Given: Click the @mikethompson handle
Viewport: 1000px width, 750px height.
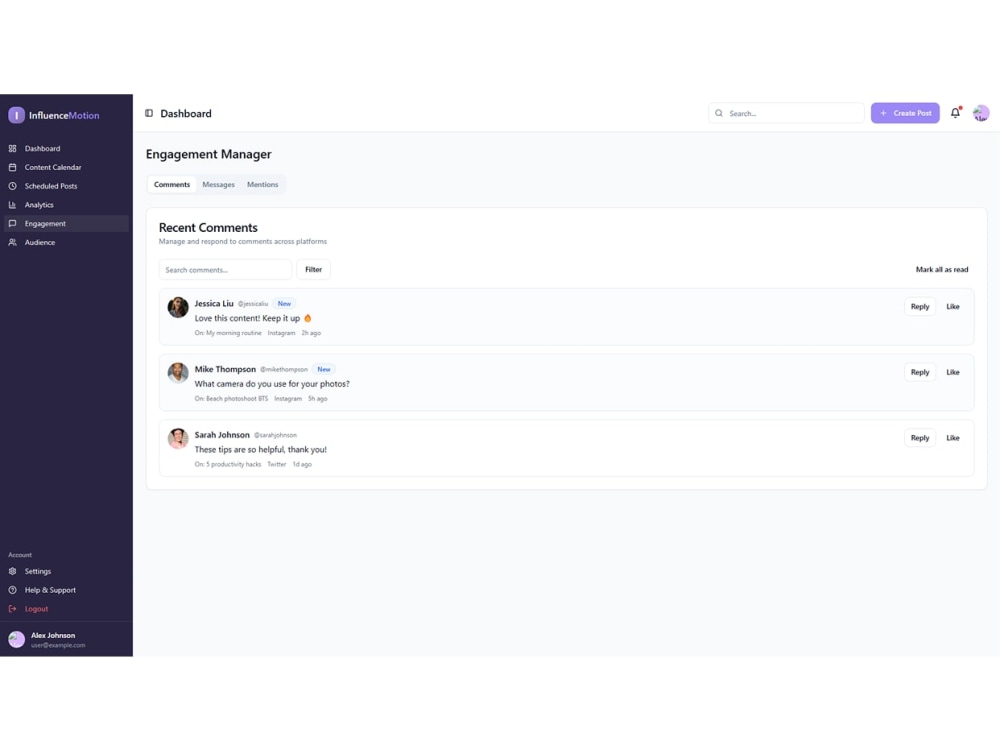Looking at the screenshot, I should pyautogui.click(x=284, y=370).
